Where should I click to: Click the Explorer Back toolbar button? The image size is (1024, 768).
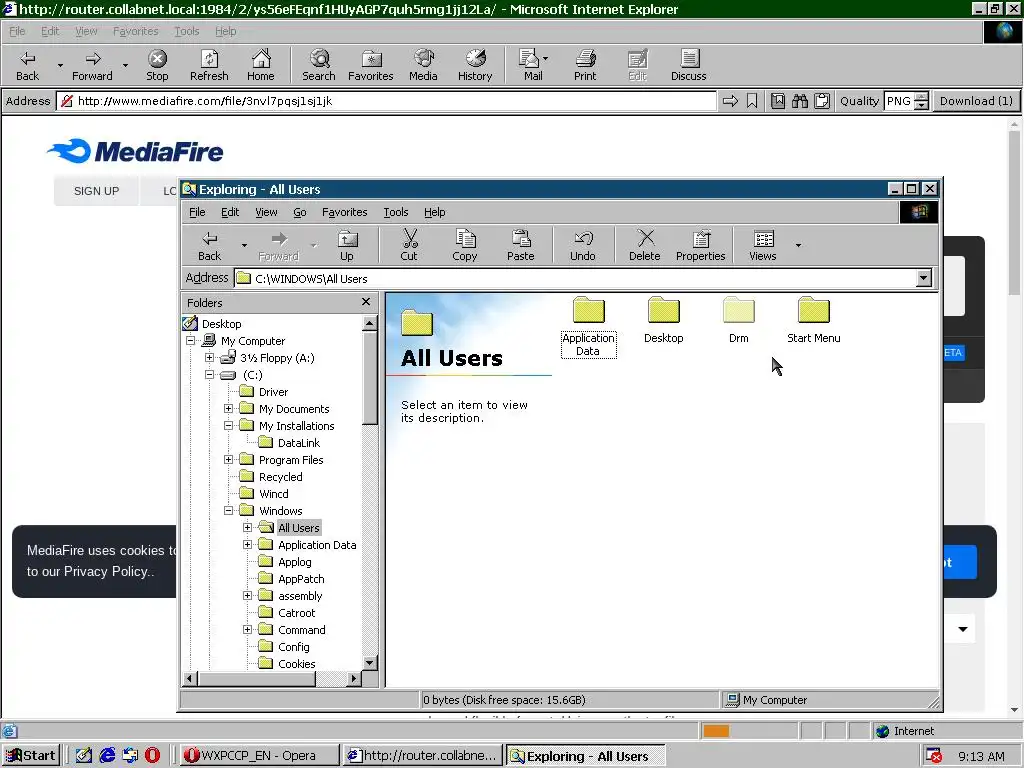click(x=210, y=246)
